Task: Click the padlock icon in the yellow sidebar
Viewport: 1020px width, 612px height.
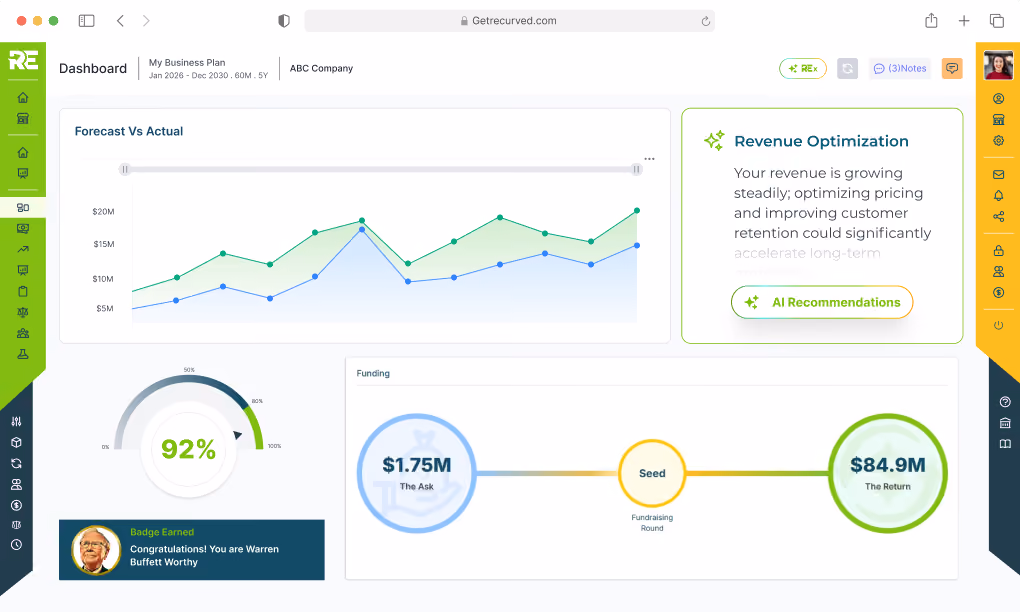Action: [999, 250]
